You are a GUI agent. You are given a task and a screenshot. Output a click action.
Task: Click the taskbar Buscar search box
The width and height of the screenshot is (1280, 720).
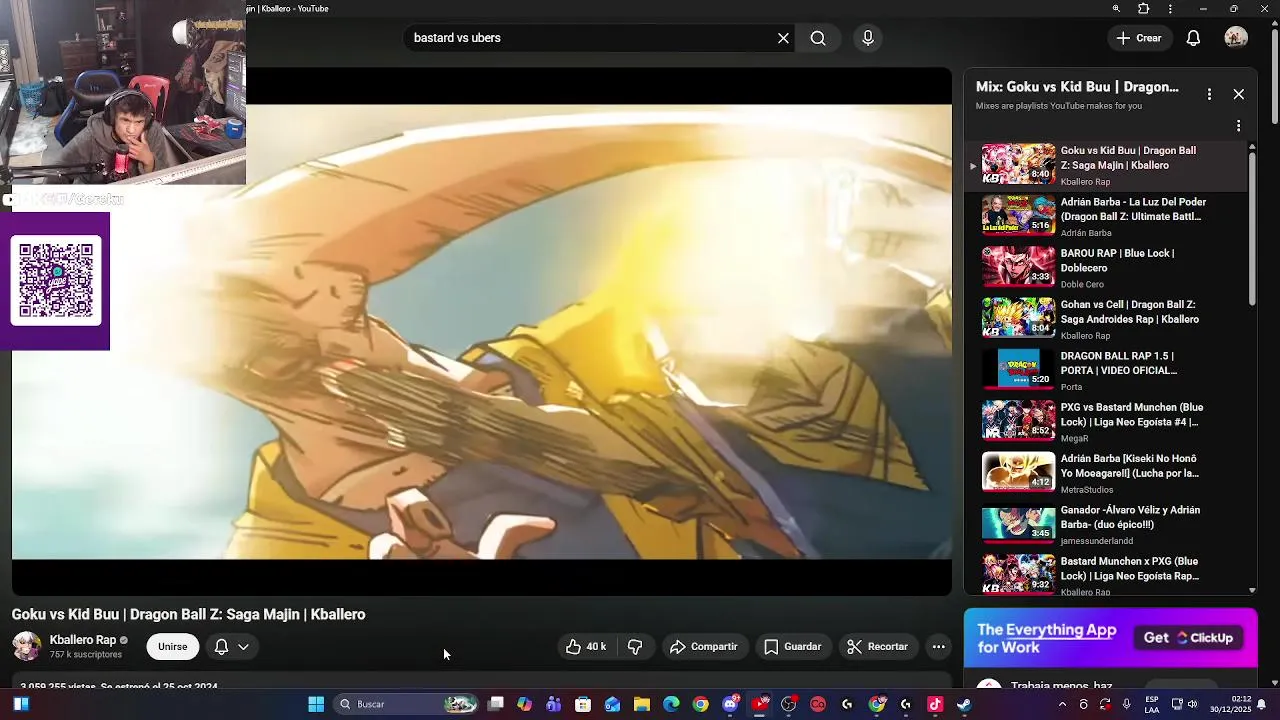(x=407, y=704)
